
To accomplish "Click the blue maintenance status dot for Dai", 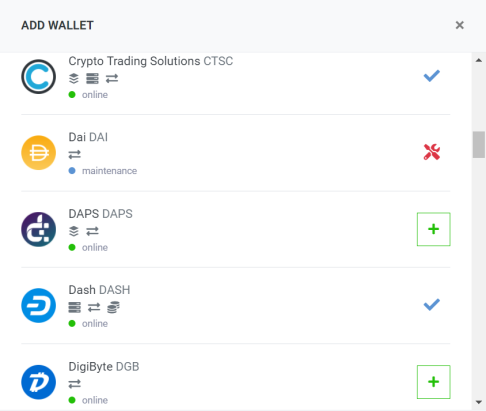I will click(x=72, y=171).
